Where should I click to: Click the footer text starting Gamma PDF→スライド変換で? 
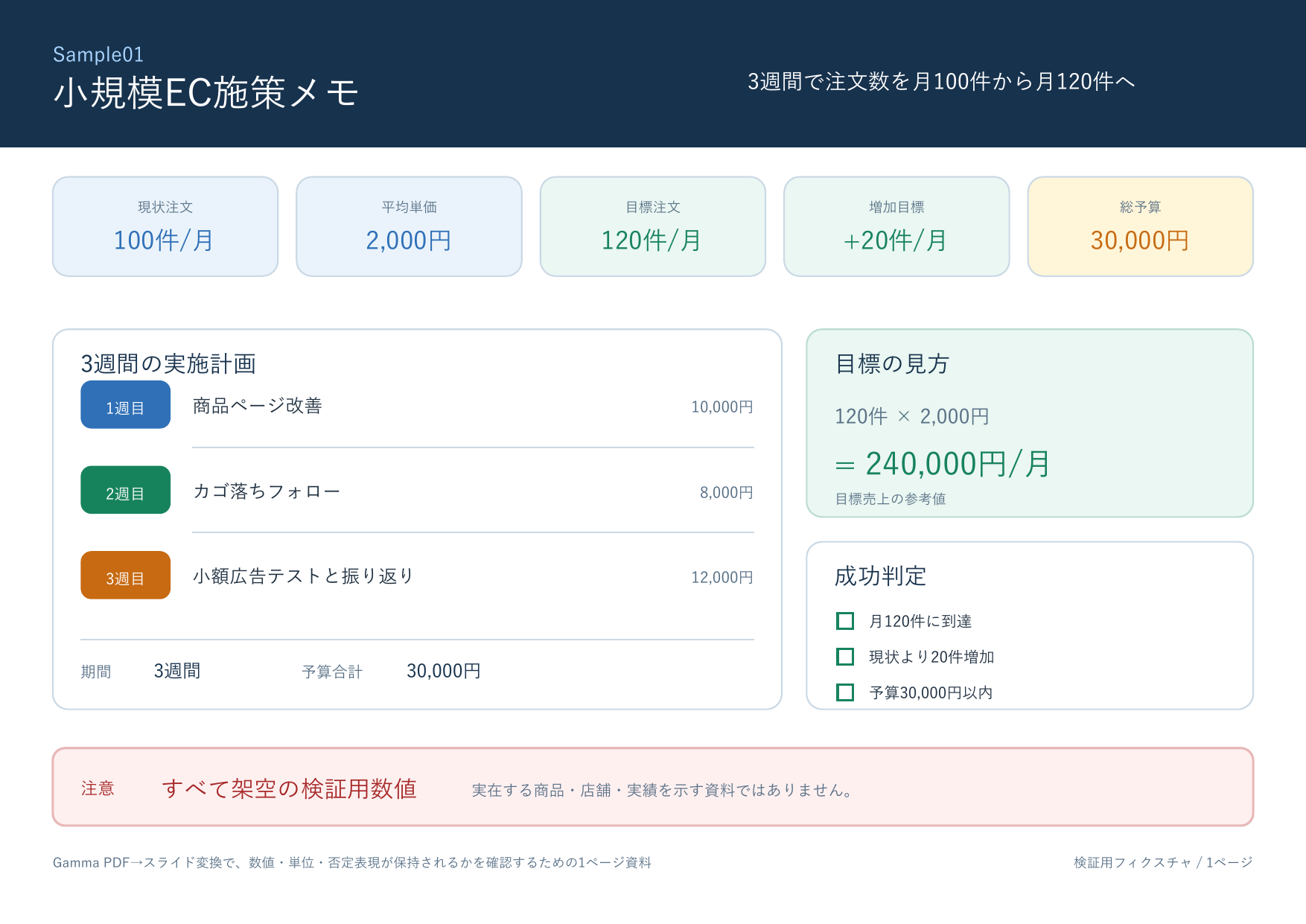click(352, 862)
